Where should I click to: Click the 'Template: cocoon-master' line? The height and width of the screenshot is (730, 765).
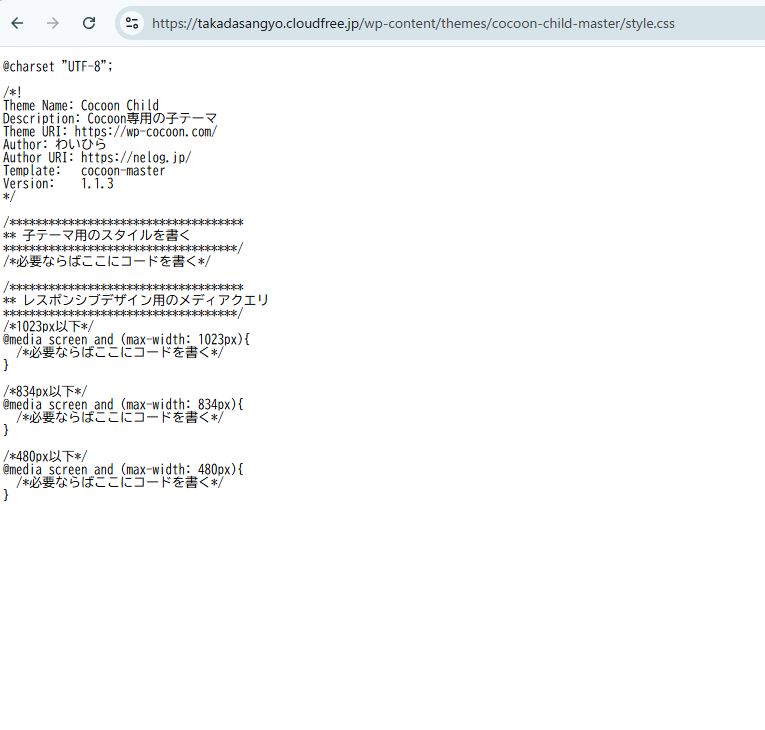click(84, 171)
